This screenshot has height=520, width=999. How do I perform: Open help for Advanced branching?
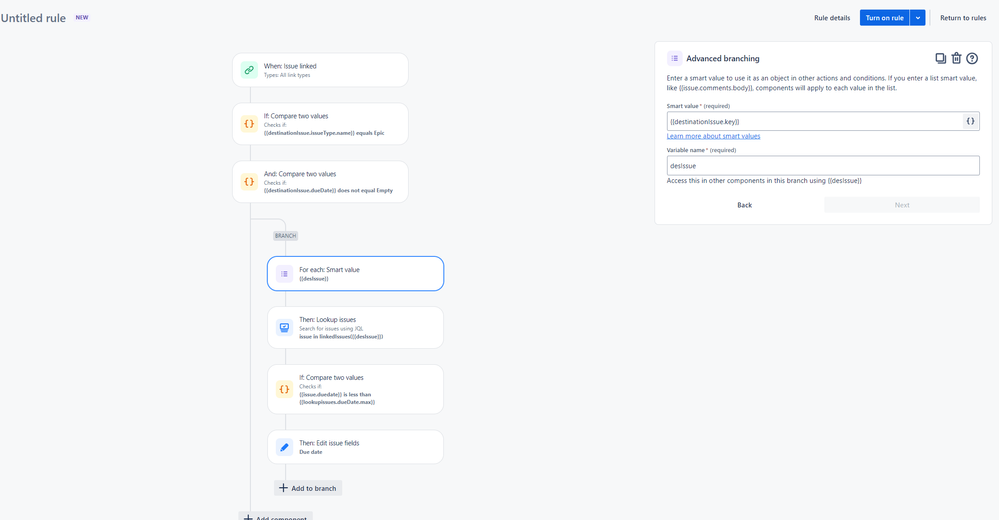point(972,58)
